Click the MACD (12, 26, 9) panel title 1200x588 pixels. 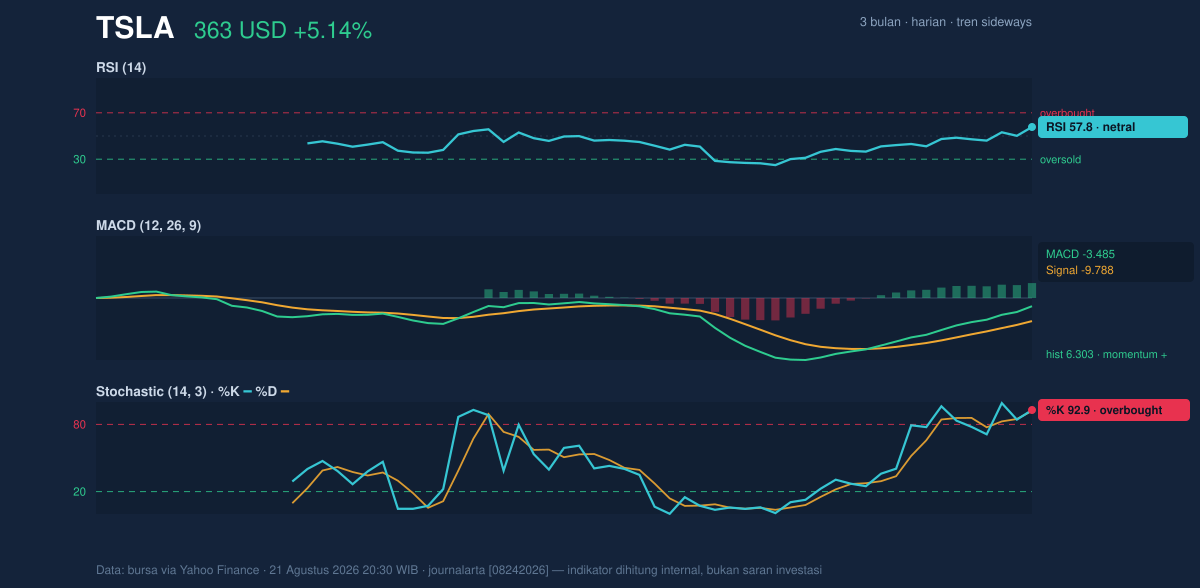148,226
